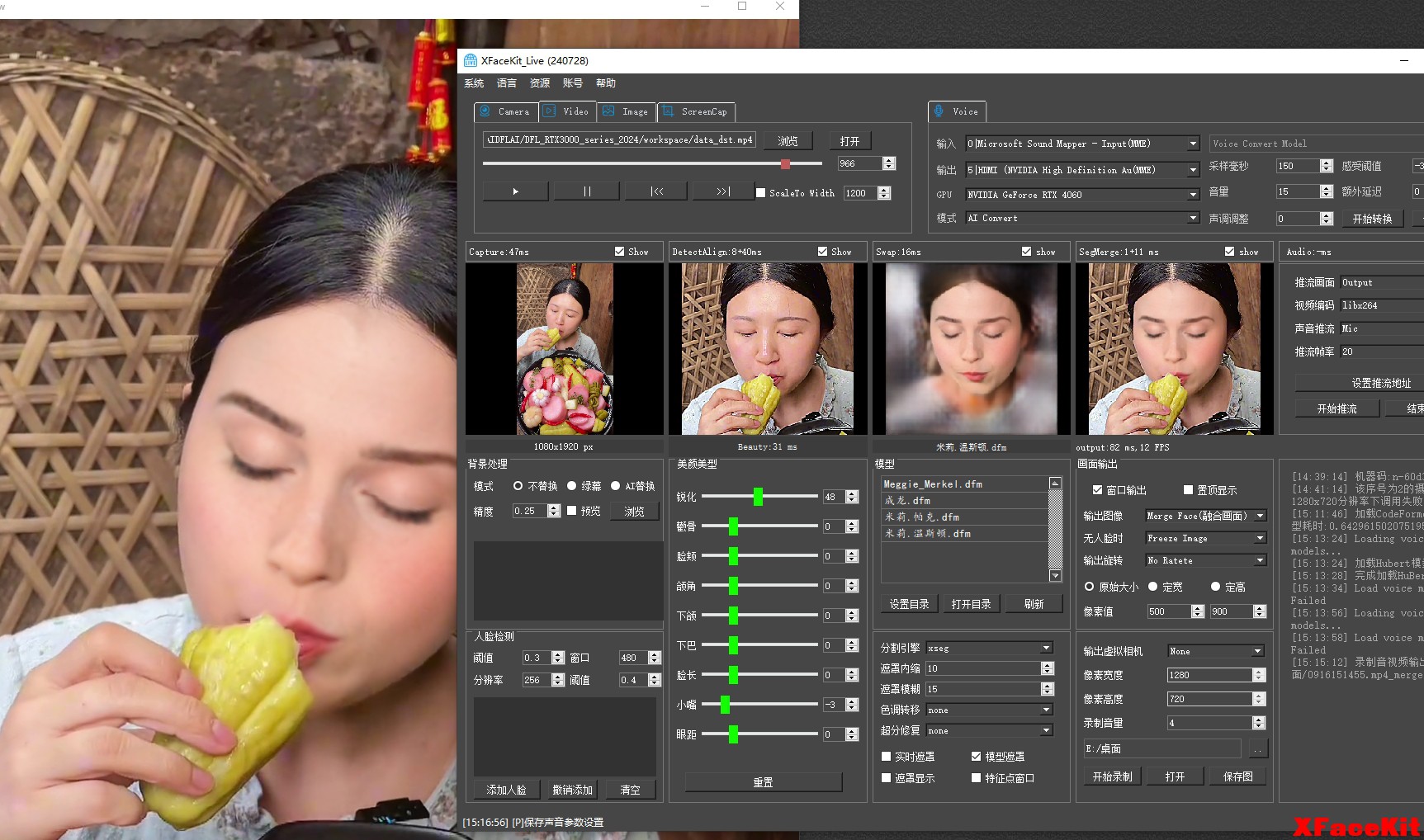Image resolution: width=1424 pixels, height=840 pixels.
Task: Toggle the 模型遮罩 checkbox
Action: click(977, 757)
